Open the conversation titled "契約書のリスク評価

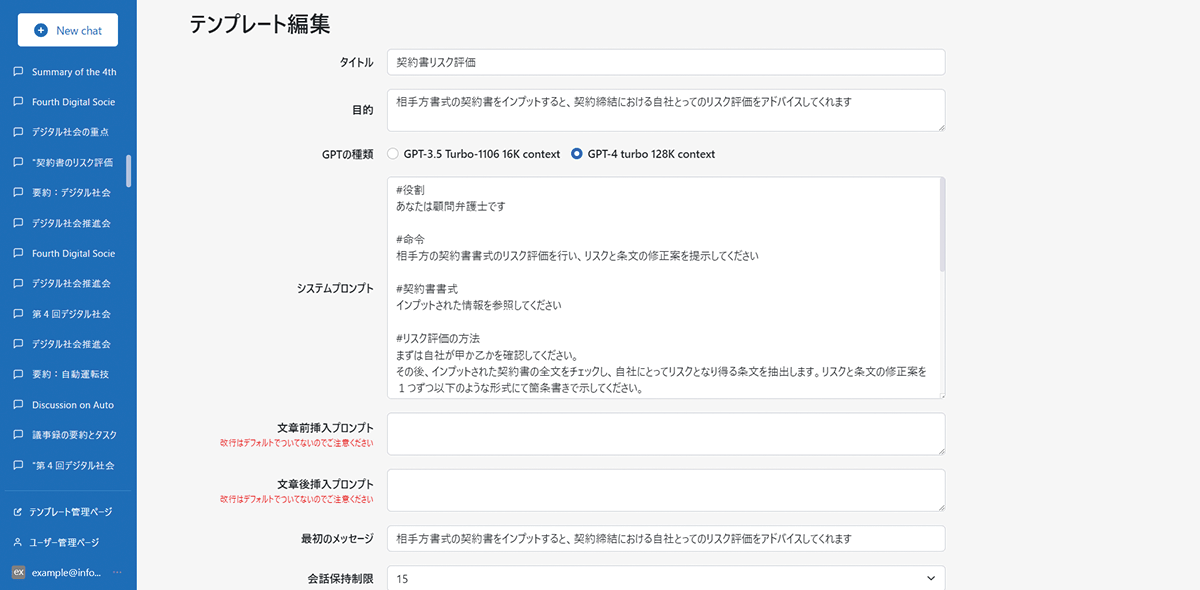[70, 162]
